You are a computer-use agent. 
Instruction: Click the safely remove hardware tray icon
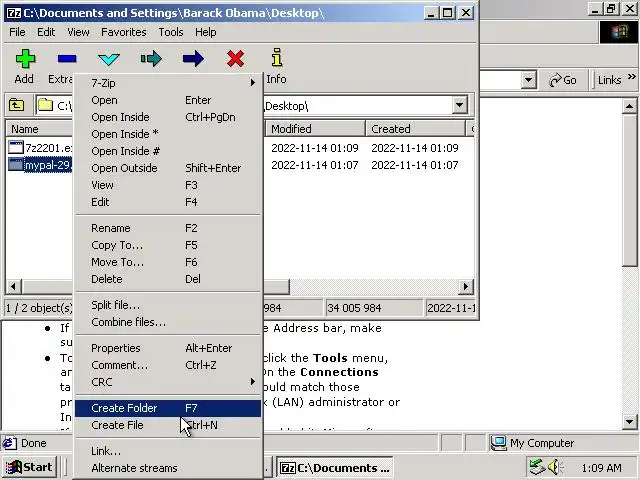pos(537,467)
